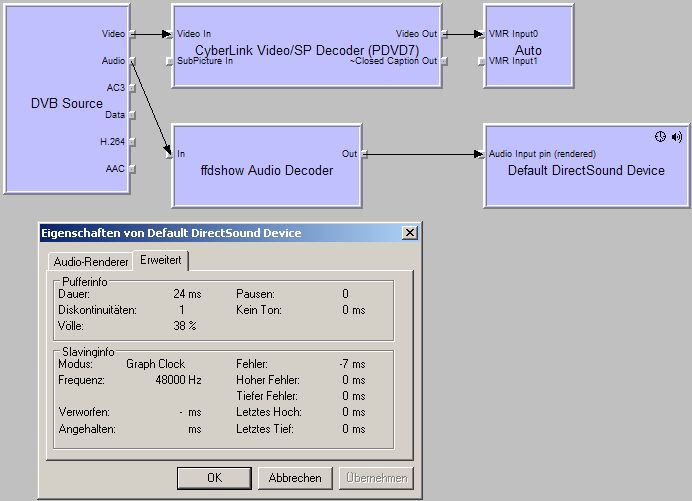Screen dimensions: 692x501
Task: Click the Video Out pin on CyberLink decoder
Action: [444, 34]
